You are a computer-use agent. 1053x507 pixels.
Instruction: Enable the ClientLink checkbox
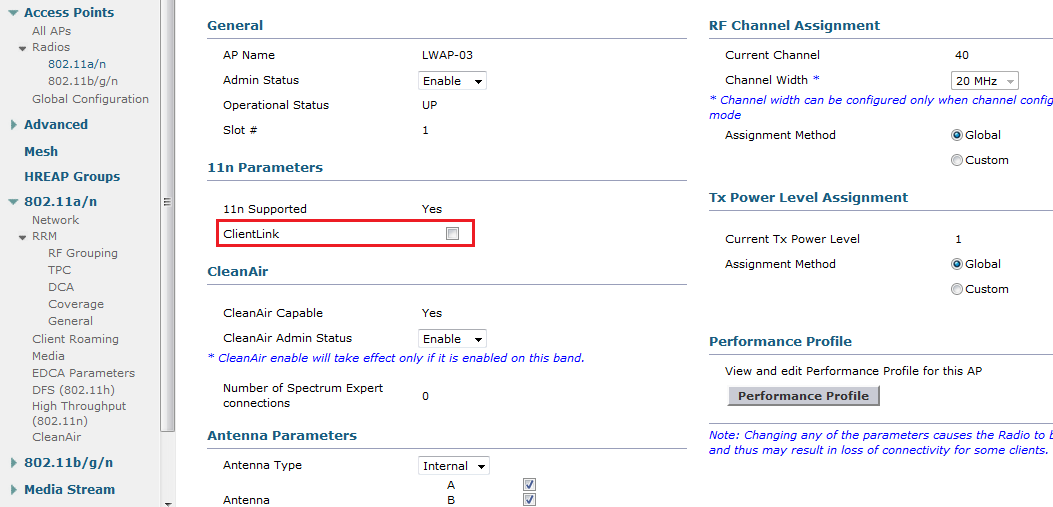452,234
